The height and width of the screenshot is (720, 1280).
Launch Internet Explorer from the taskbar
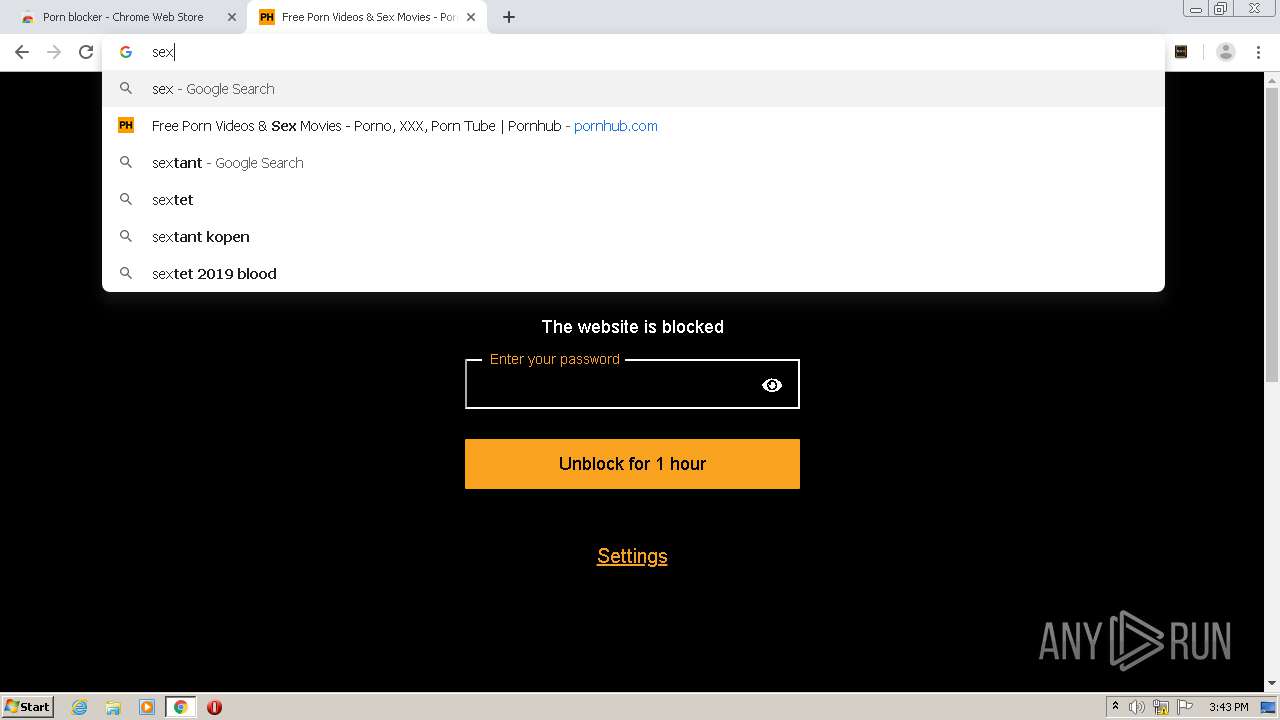(x=80, y=707)
